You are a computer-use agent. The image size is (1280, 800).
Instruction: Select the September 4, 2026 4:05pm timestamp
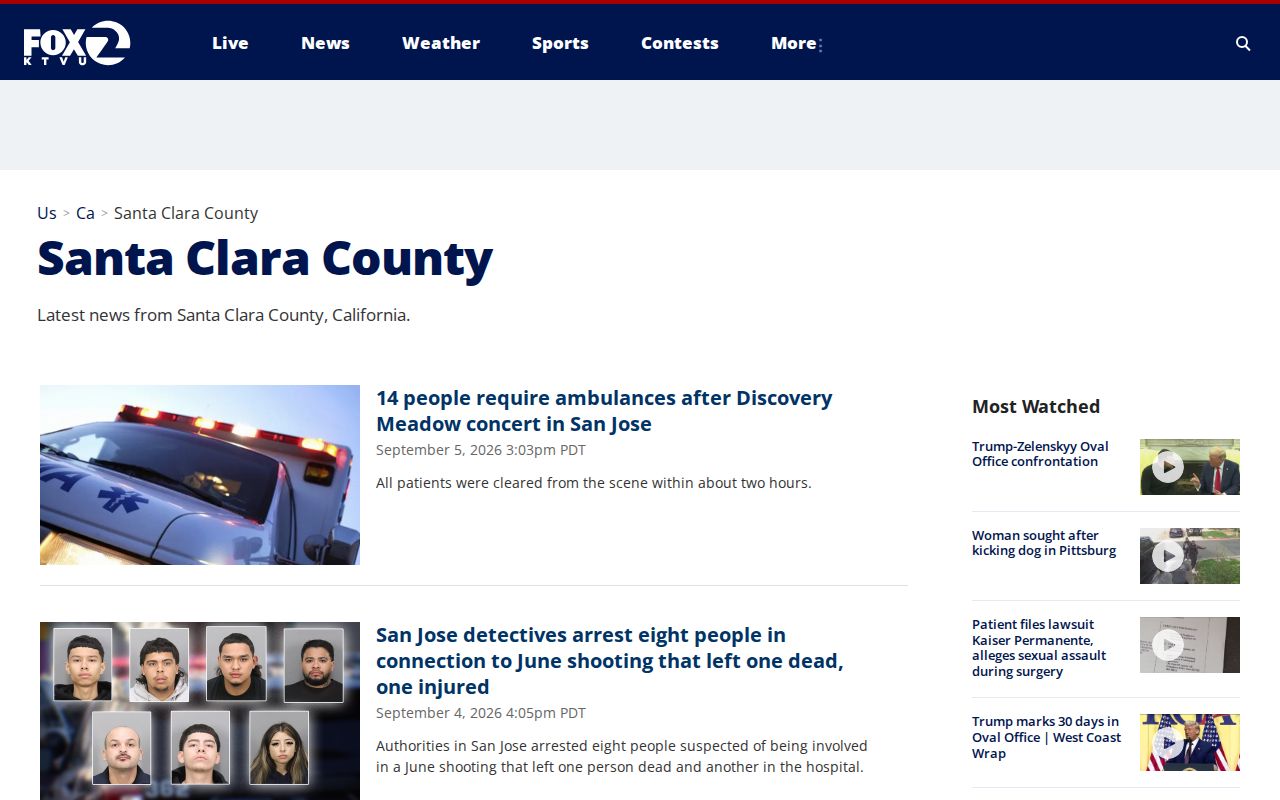pos(481,713)
